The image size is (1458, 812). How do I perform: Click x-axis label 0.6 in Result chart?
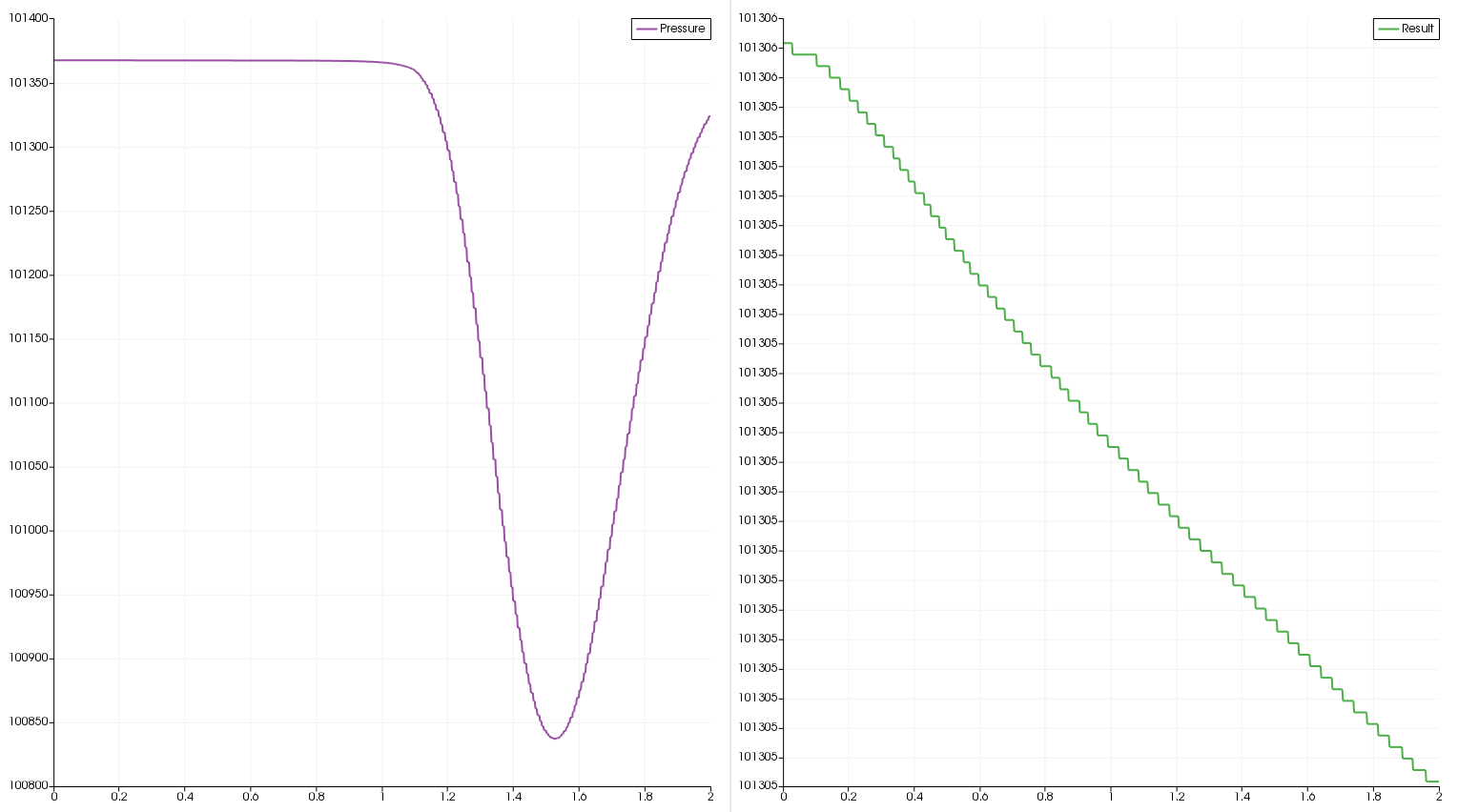pos(979,797)
